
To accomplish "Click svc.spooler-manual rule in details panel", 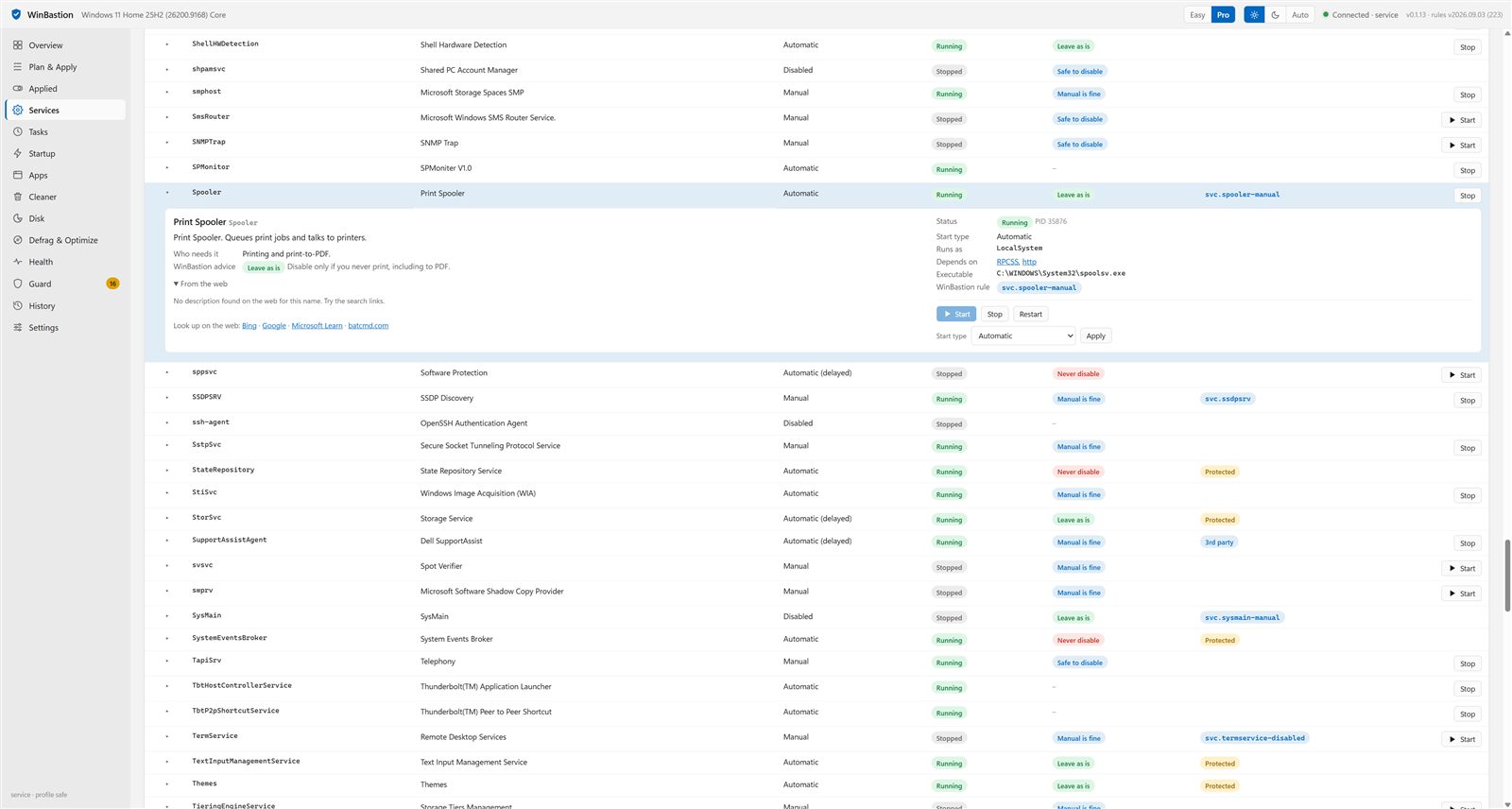I will (1039, 287).
